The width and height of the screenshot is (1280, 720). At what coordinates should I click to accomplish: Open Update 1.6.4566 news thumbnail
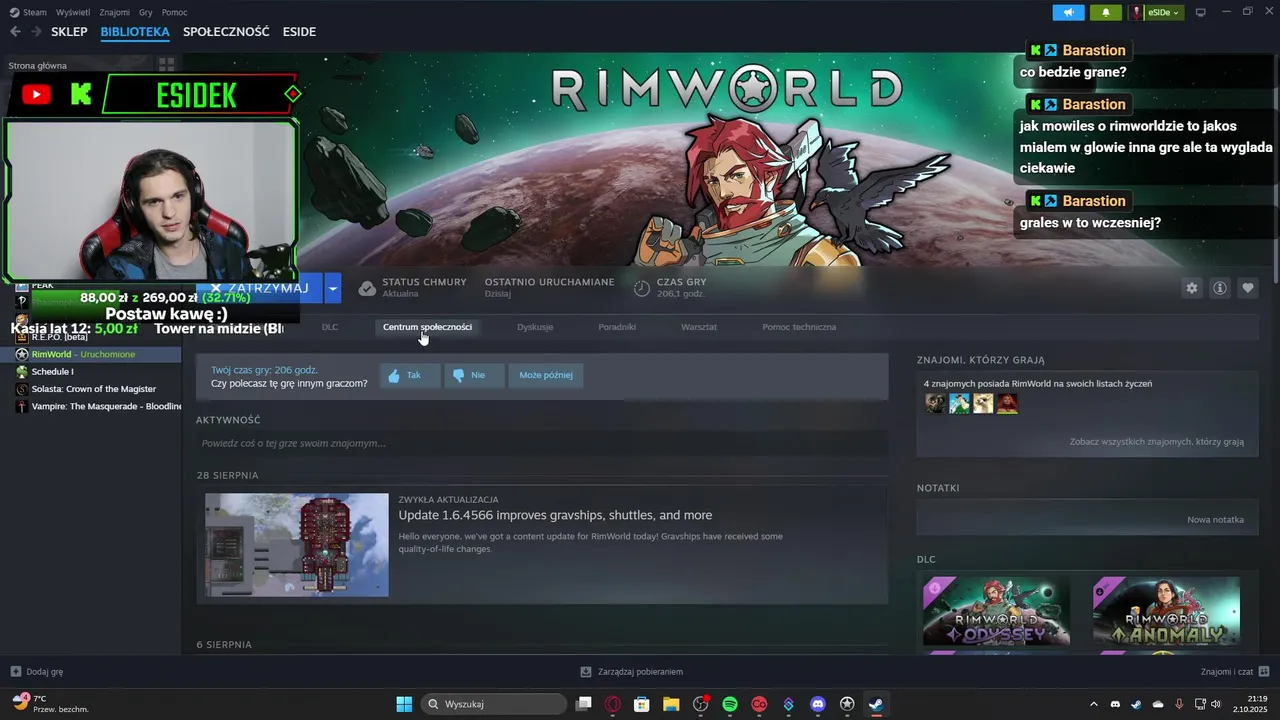click(297, 545)
